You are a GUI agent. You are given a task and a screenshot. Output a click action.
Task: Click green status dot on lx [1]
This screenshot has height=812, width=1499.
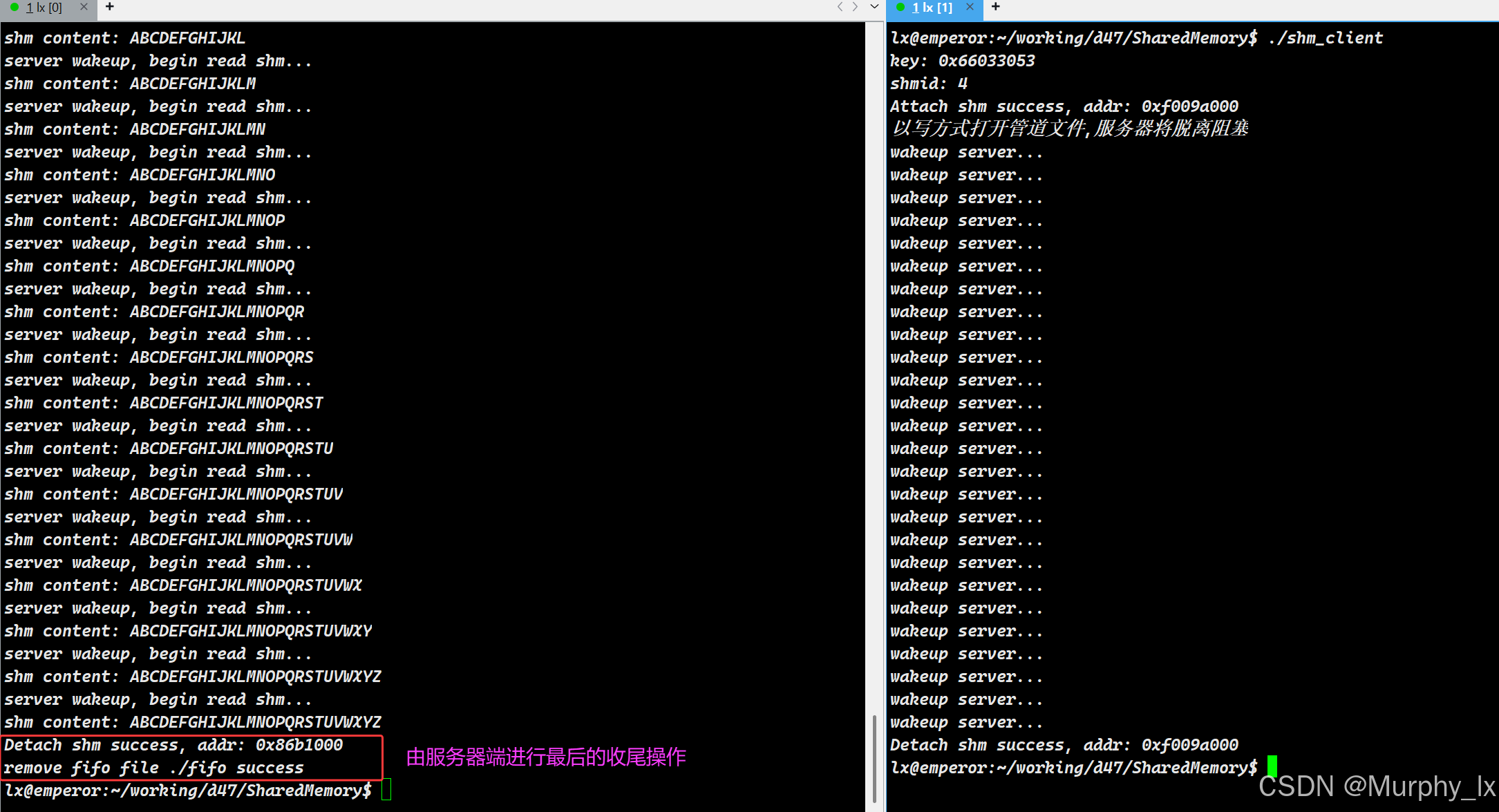(x=901, y=8)
